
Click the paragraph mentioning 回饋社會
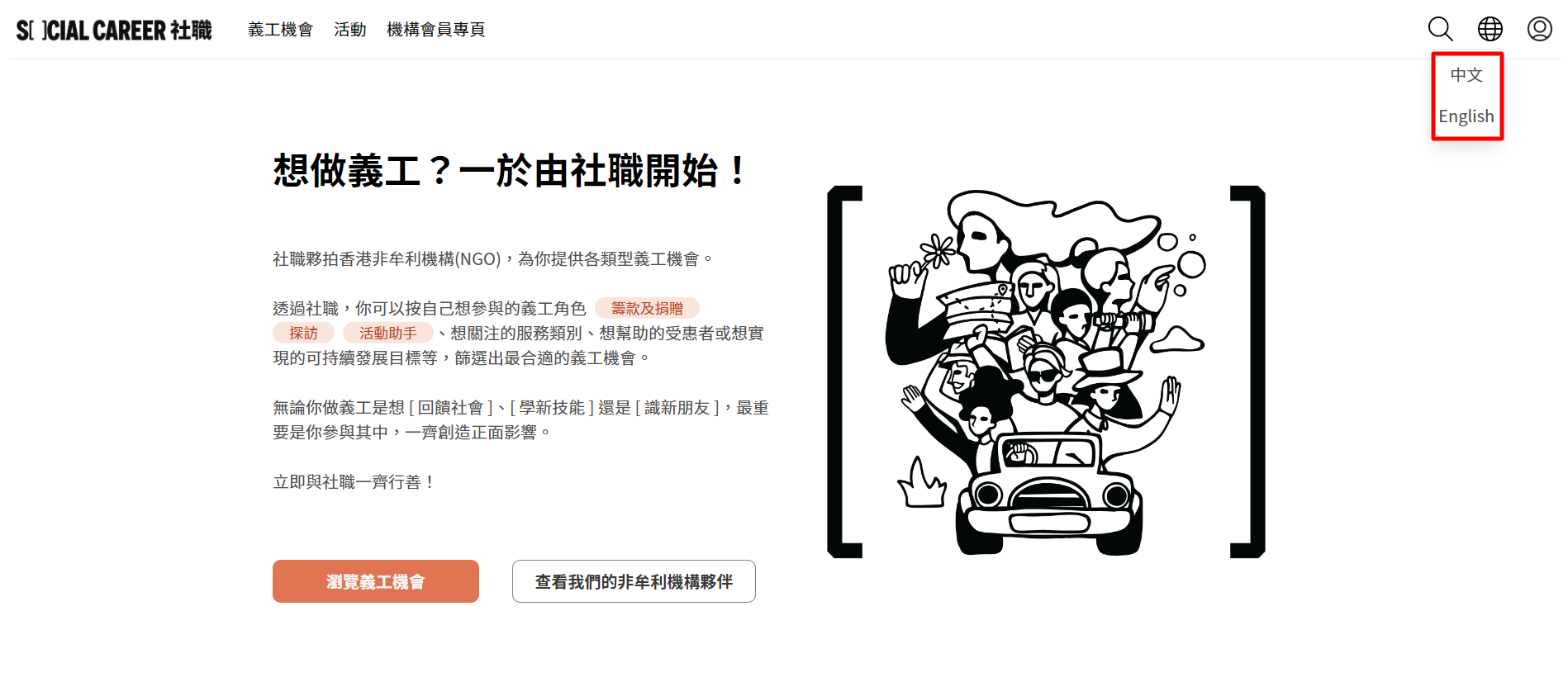tap(521, 419)
